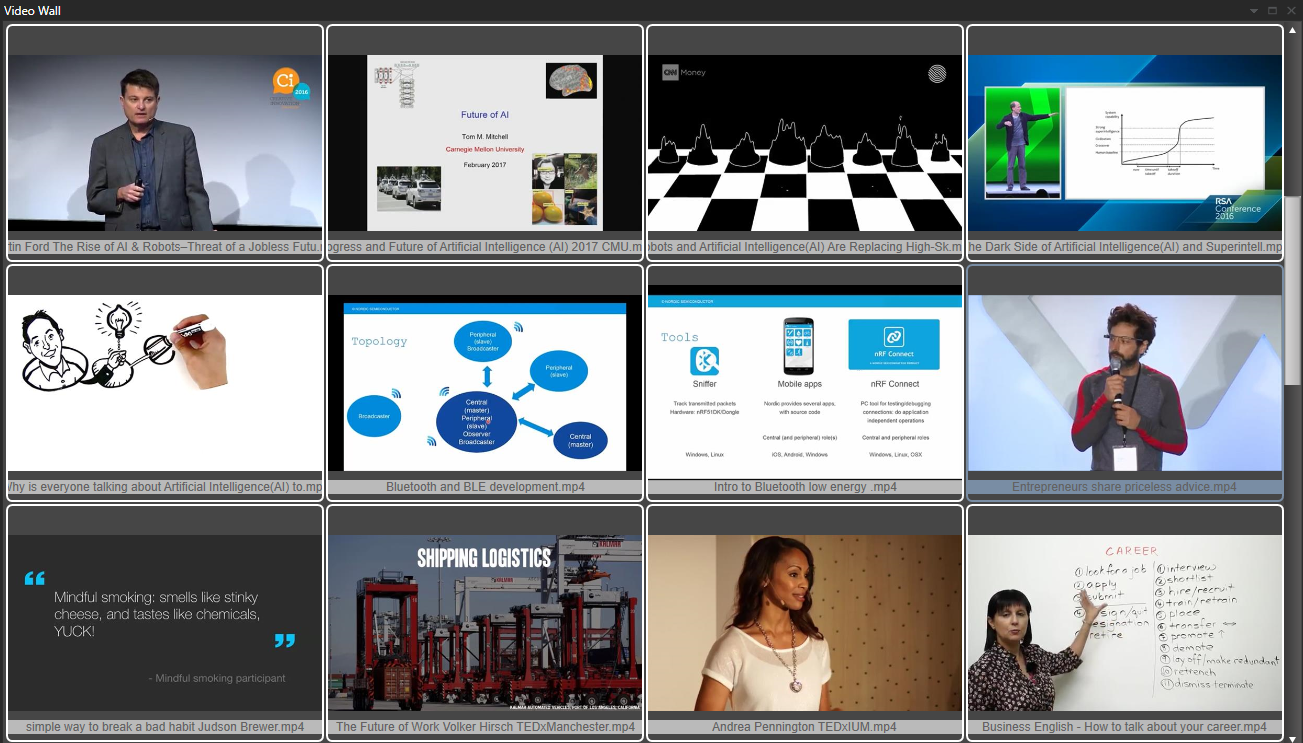1303x743 pixels.
Task: Select the Entrepreneurs share priceless advice video
Action: tap(1125, 383)
